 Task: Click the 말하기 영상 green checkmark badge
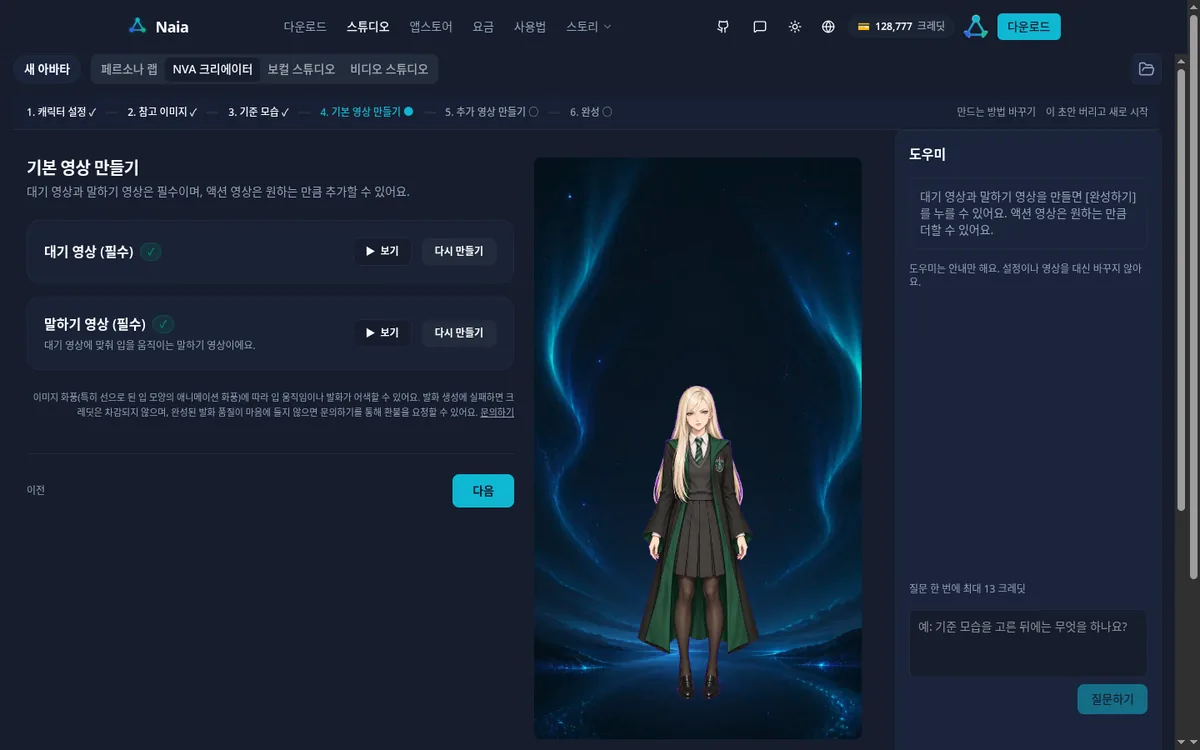(164, 324)
